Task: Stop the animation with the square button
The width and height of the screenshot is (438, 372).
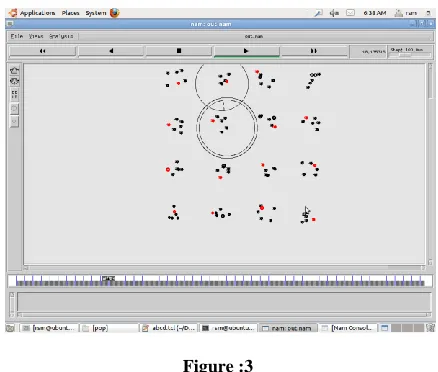Action: [179, 51]
